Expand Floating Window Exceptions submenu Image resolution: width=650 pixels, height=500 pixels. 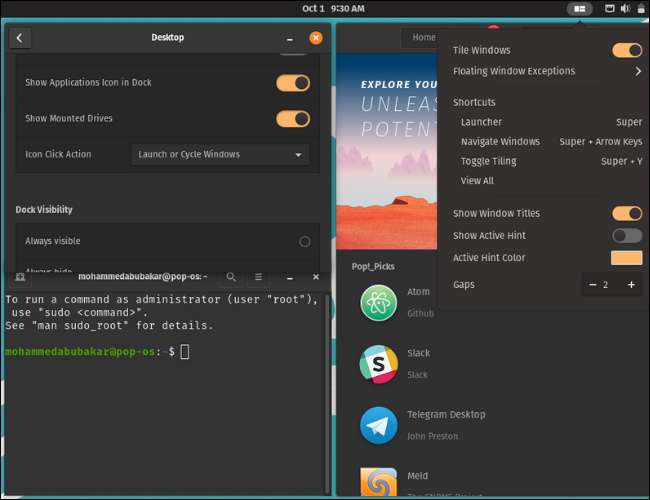point(637,72)
